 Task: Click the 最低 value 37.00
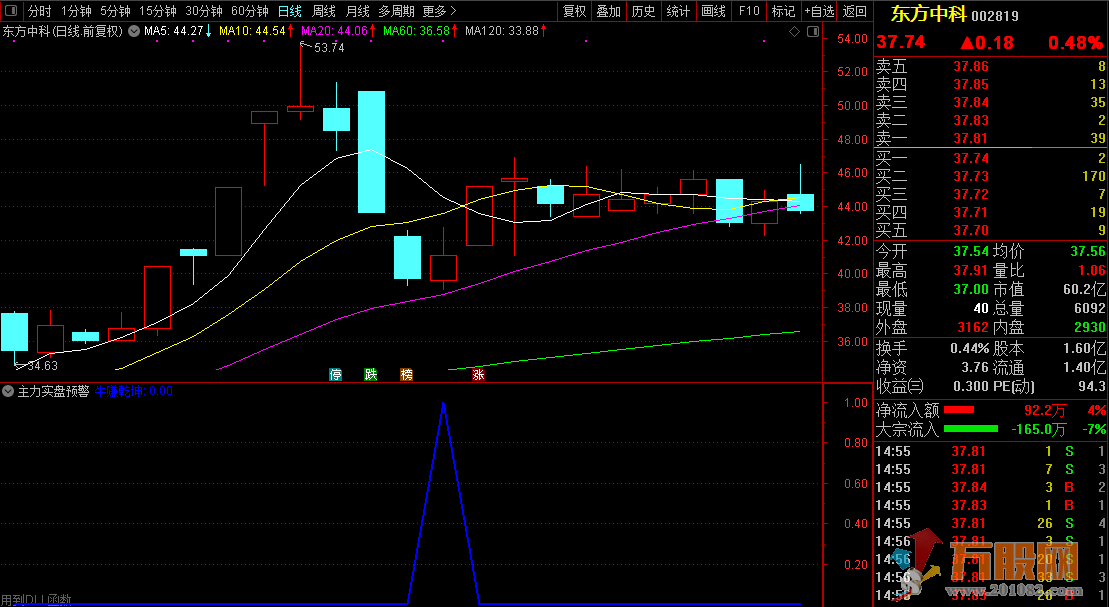click(x=970, y=289)
